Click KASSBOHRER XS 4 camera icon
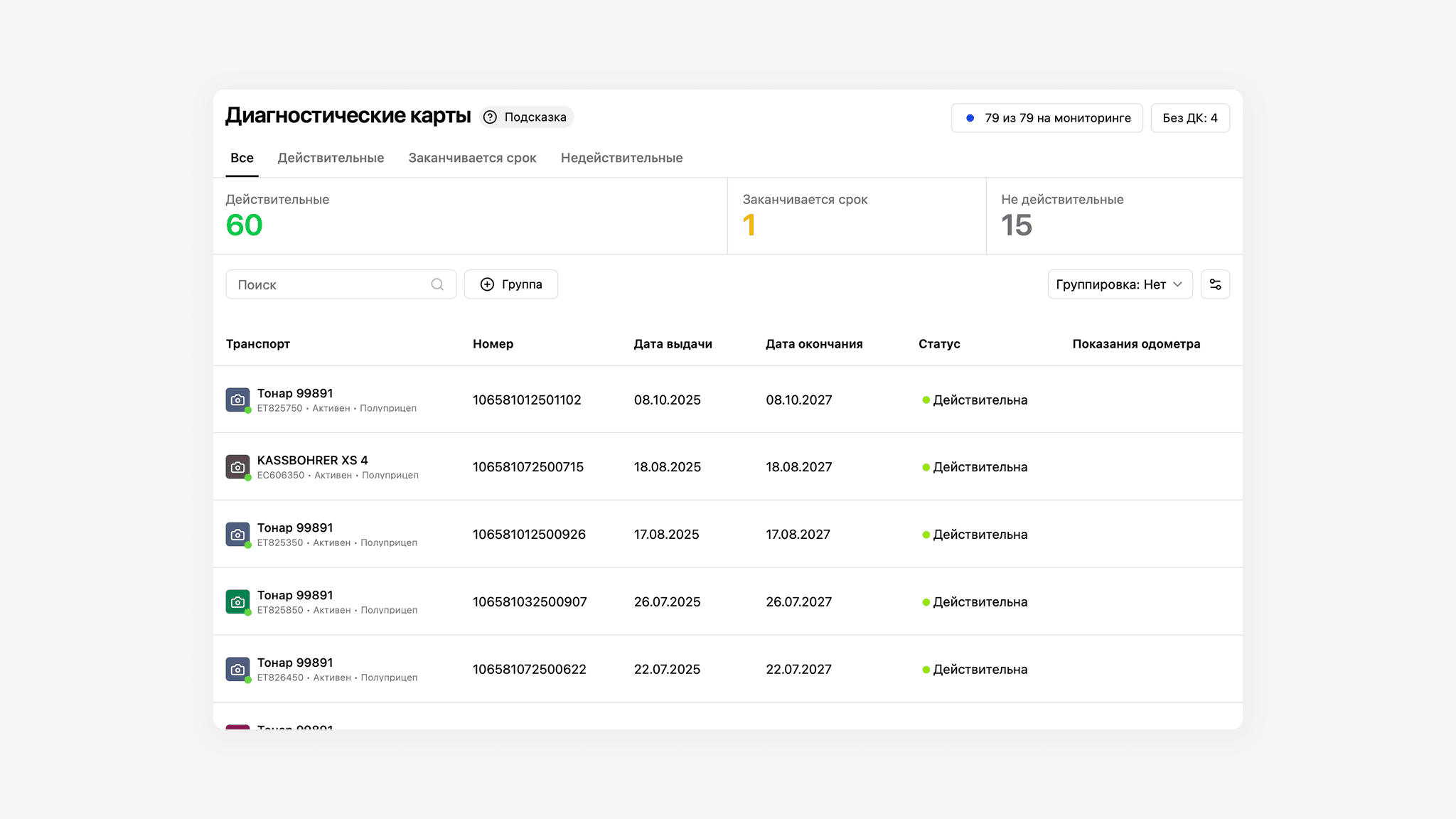Viewport: 1456px width, 819px height. coord(237,467)
